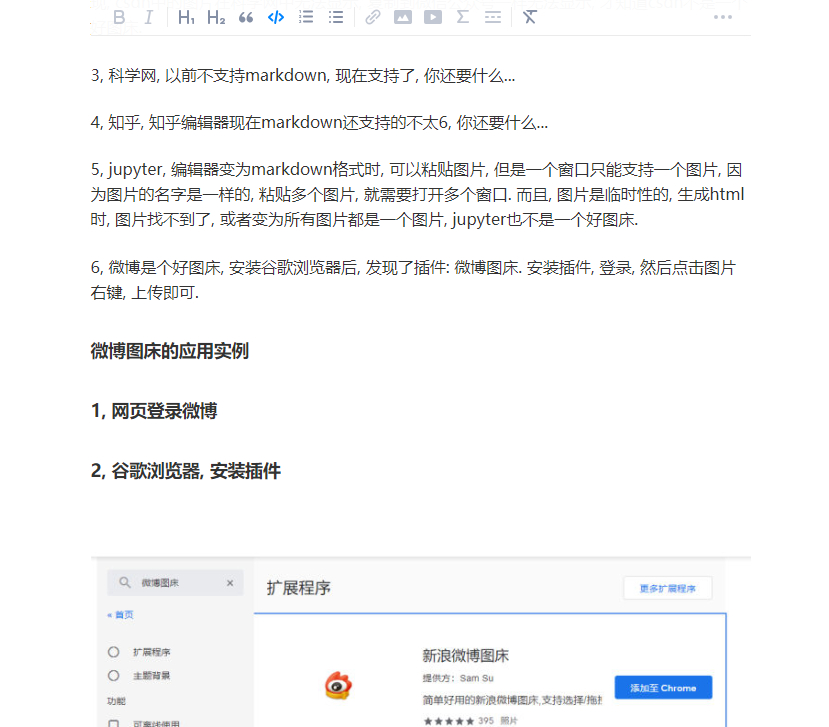Clear the 微博图床 search query

230,583
